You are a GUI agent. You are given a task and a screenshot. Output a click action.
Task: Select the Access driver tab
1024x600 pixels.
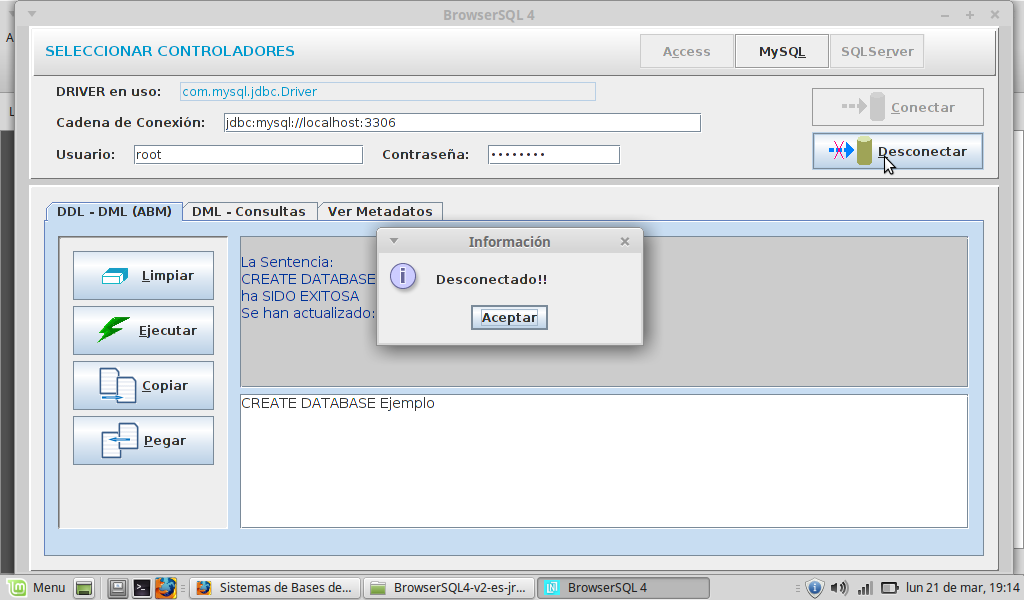click(686, 51)
